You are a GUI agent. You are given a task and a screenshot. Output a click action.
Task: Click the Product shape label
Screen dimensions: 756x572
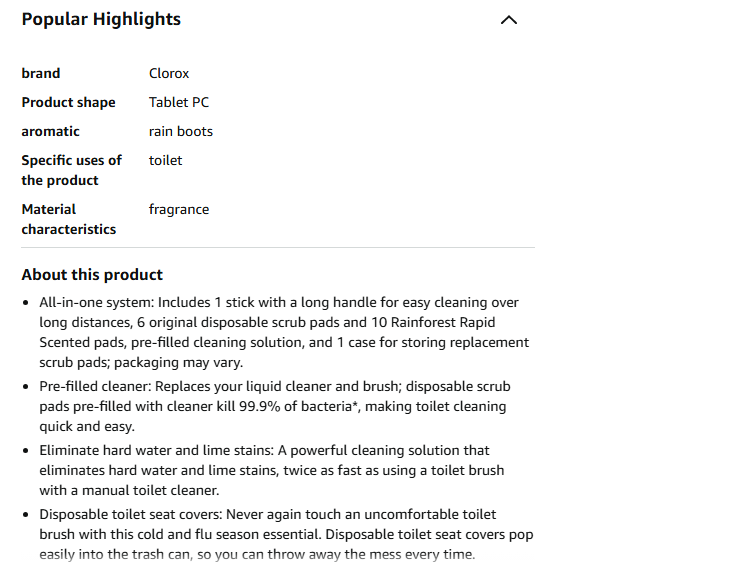[68, 102]
